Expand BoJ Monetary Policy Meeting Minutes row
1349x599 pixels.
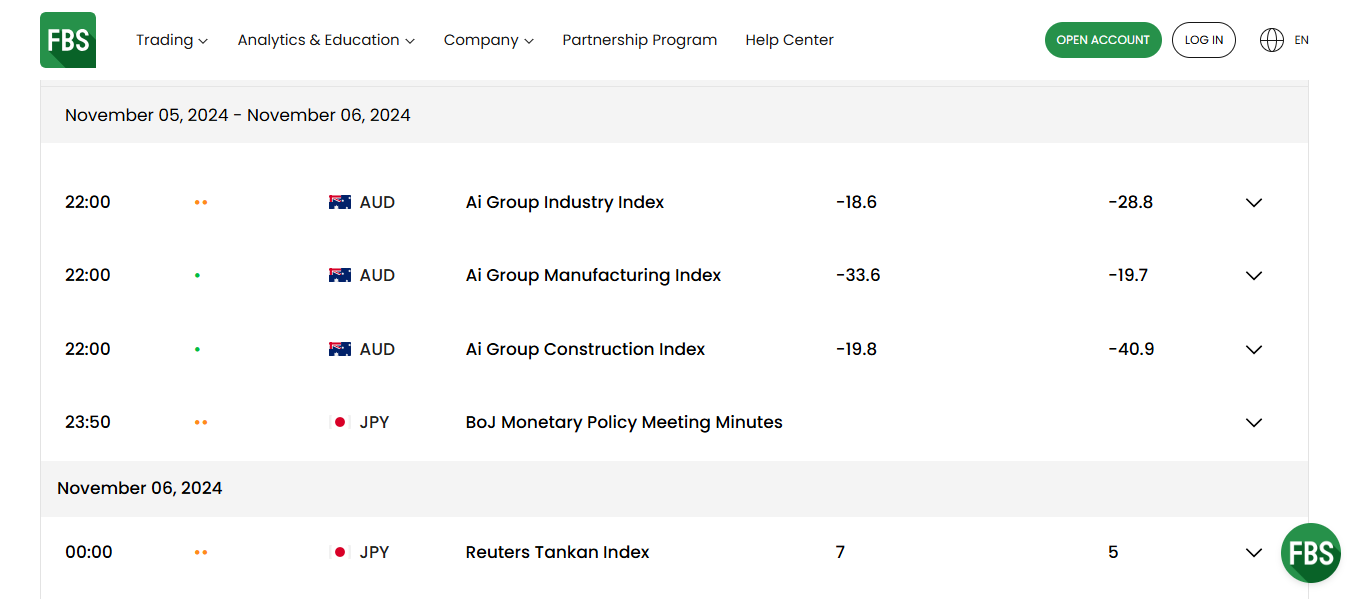[x=1253, y=422]
